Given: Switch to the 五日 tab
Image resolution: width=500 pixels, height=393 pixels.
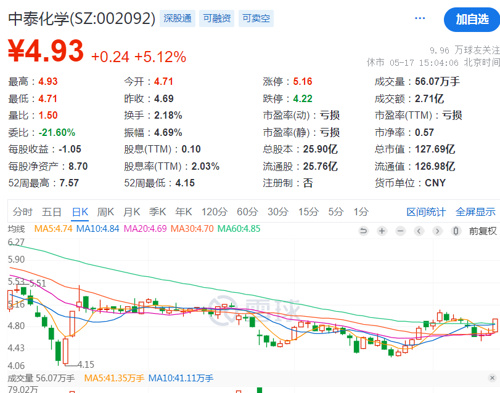Looking at the screenshot, I should 52,212.
